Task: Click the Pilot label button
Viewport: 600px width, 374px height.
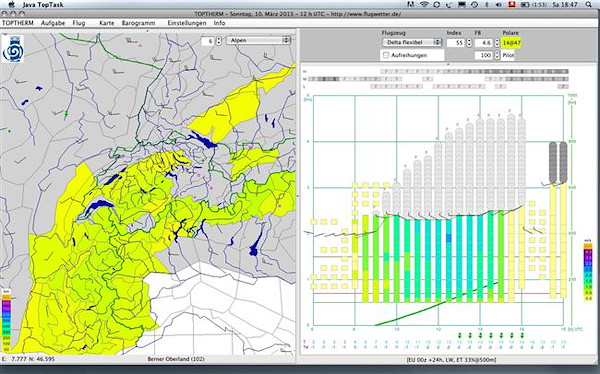Action: (x=509, y=55)
